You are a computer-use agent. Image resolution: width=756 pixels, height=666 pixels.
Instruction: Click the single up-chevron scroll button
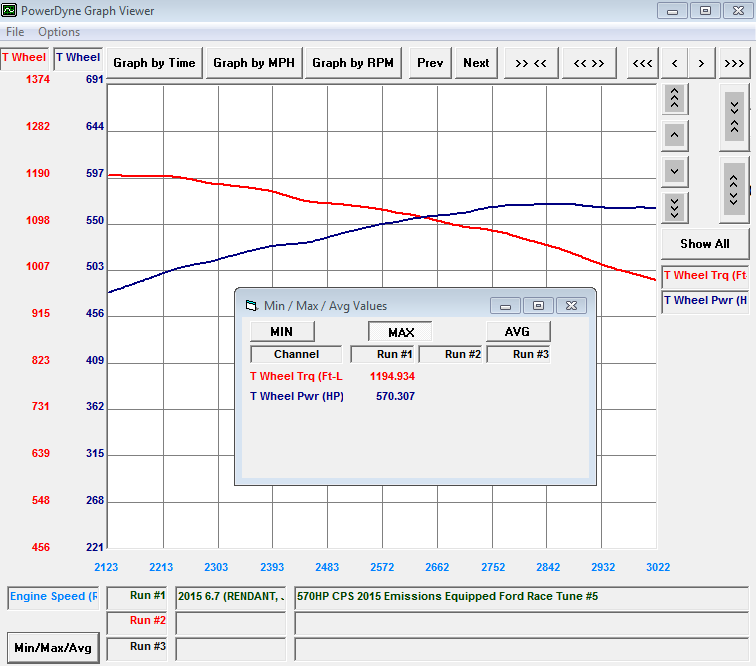click(x=675, y=135)
